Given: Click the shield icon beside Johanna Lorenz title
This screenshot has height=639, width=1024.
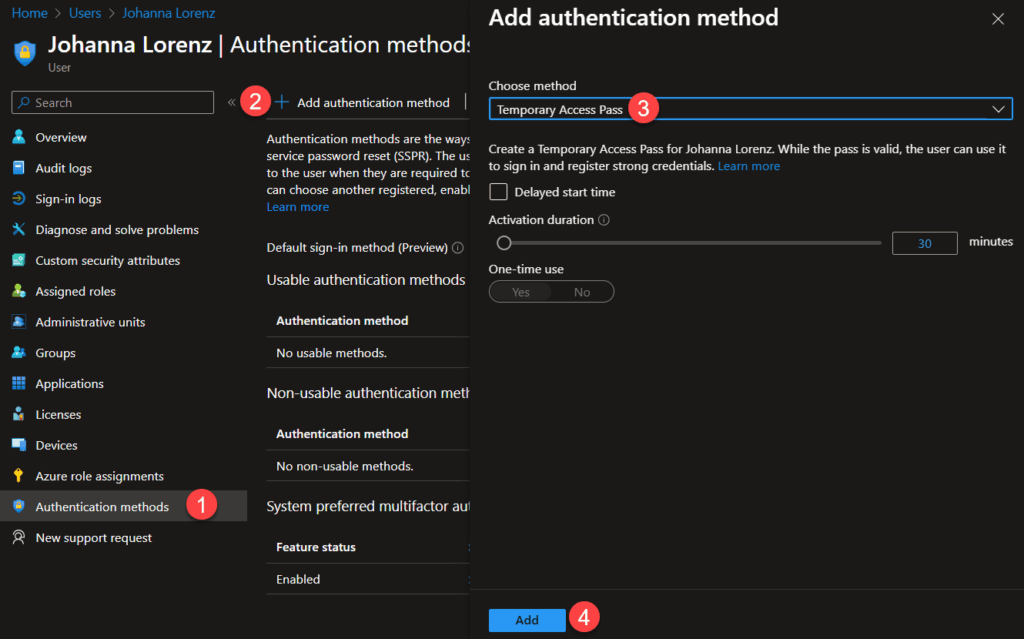Looking at the screenshot, I should coord(25,52).
